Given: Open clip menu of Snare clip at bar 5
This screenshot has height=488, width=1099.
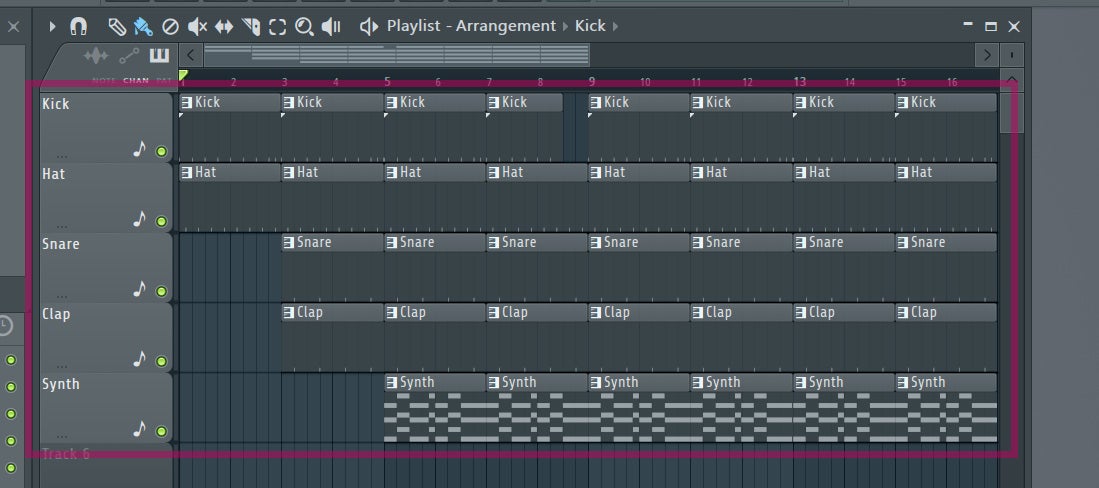Looking at the screenshot, I should coord(391,243).
